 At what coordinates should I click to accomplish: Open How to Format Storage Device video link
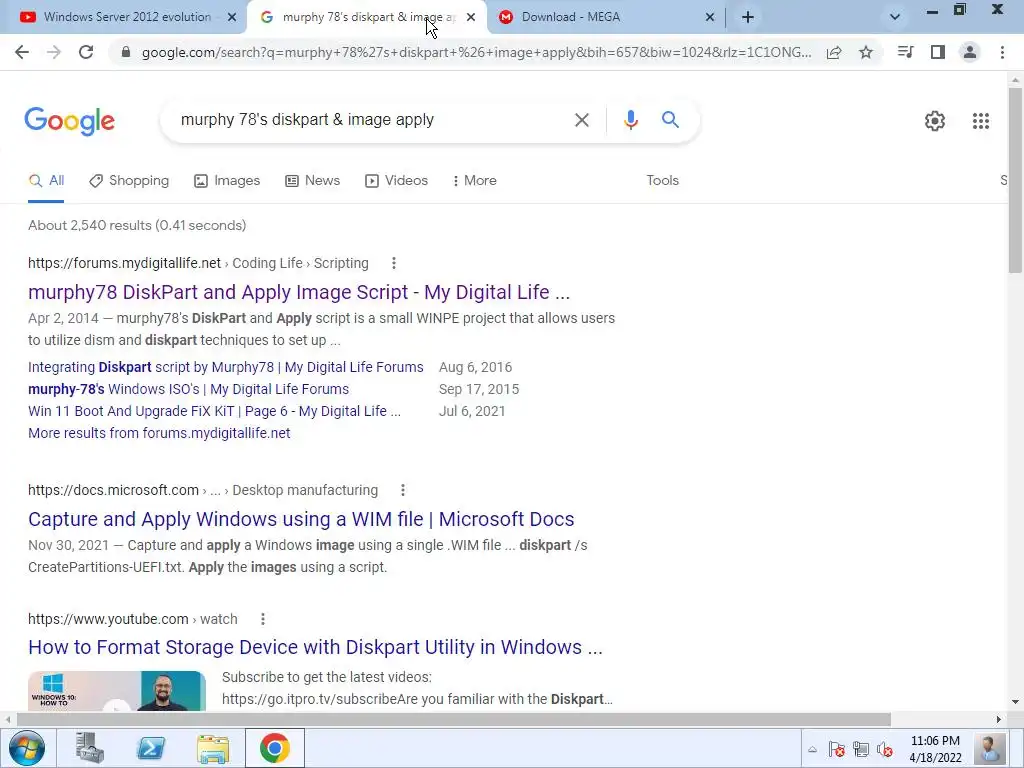[x=315, y=647]
